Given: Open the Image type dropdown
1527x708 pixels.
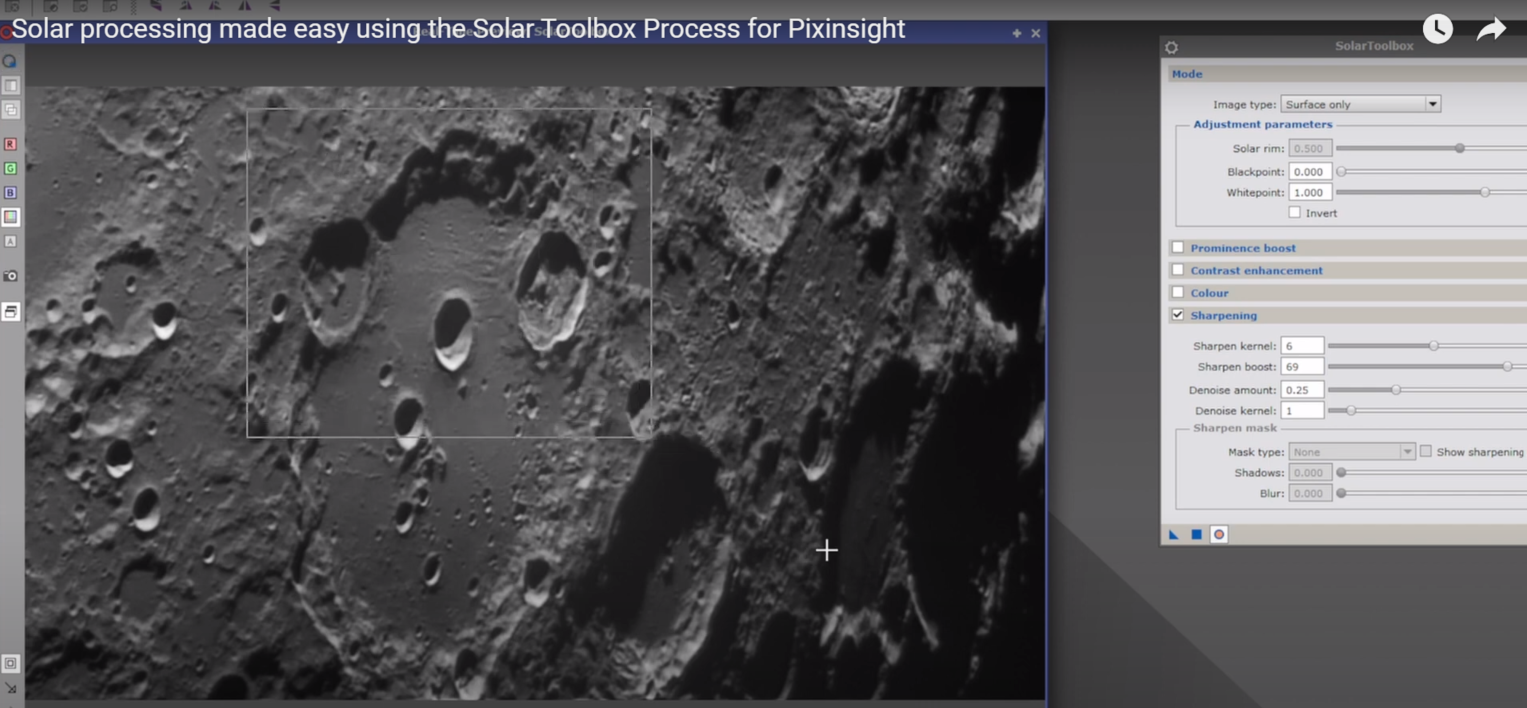Looking at the screenshot, I should click(1360, 104).
